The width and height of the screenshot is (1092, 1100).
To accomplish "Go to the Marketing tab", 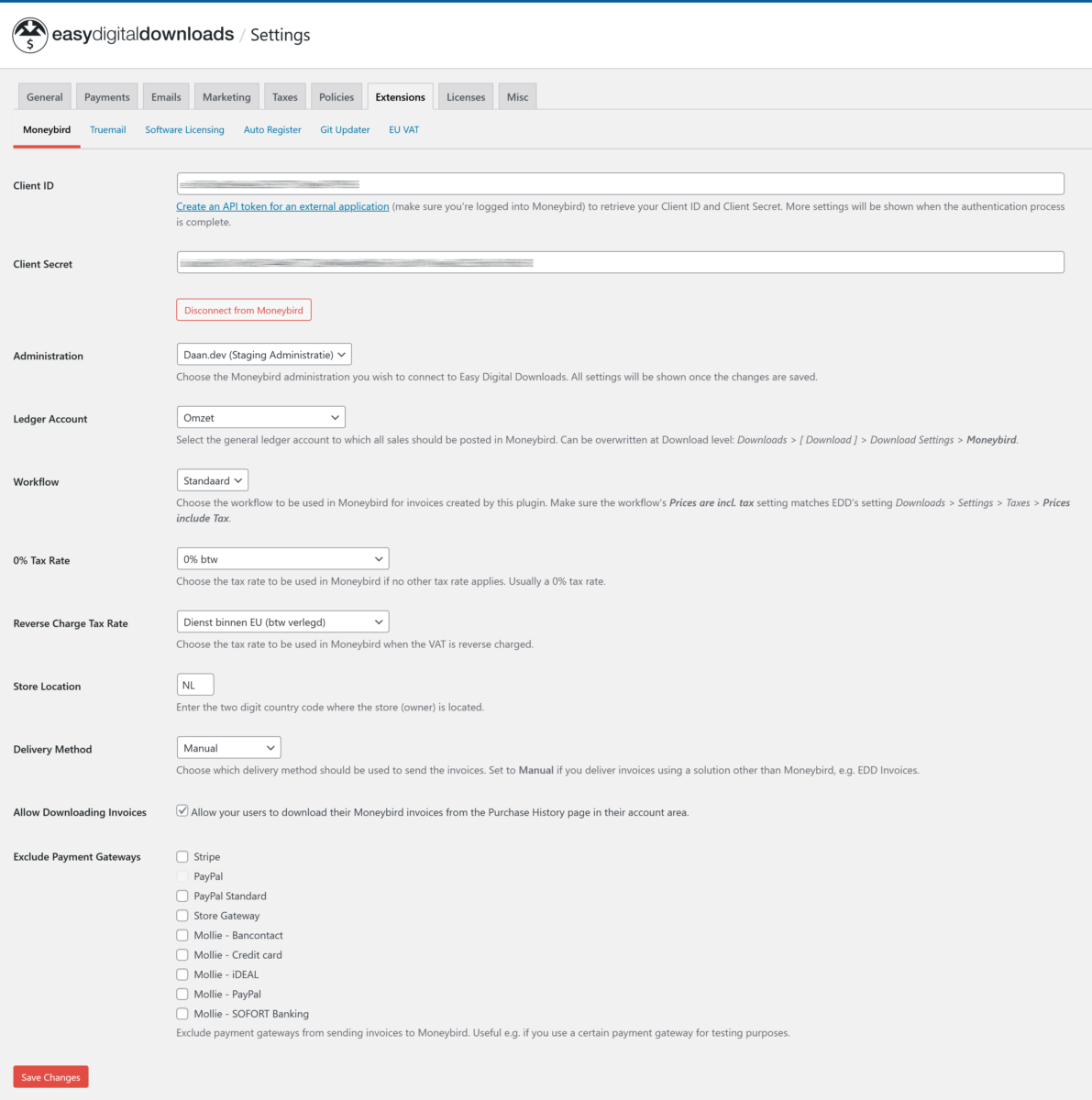I will tap(226, 97).
